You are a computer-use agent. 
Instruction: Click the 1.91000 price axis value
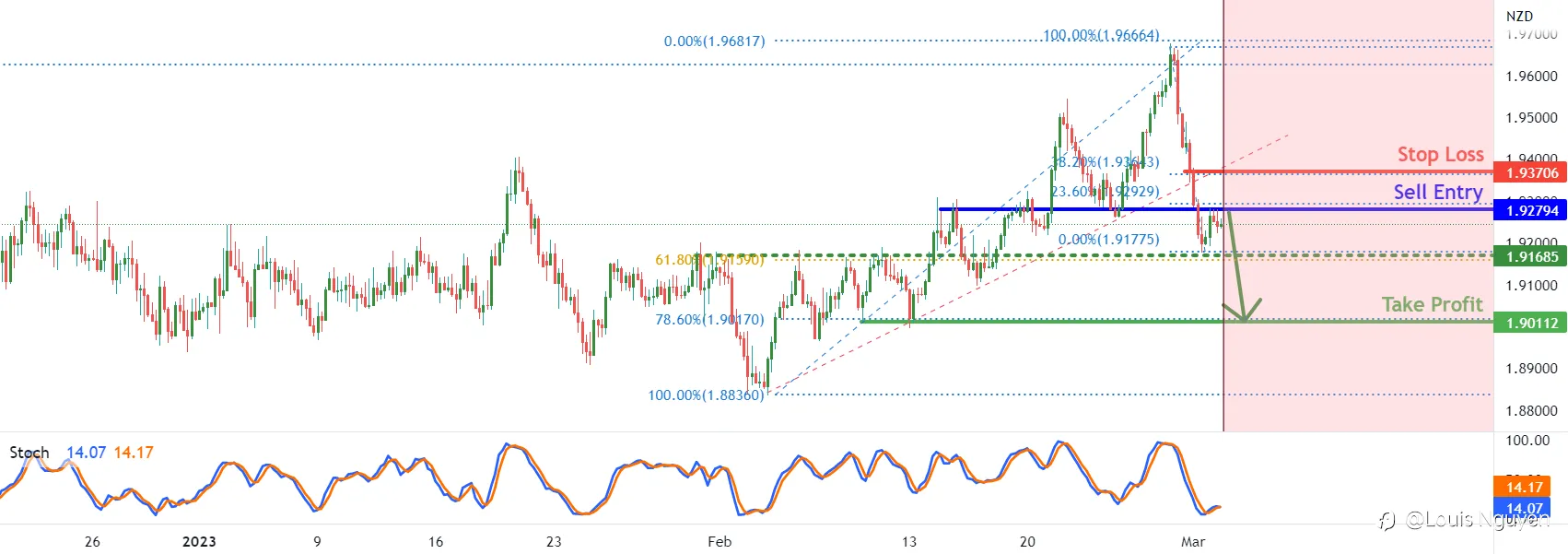click(1531, 286)
